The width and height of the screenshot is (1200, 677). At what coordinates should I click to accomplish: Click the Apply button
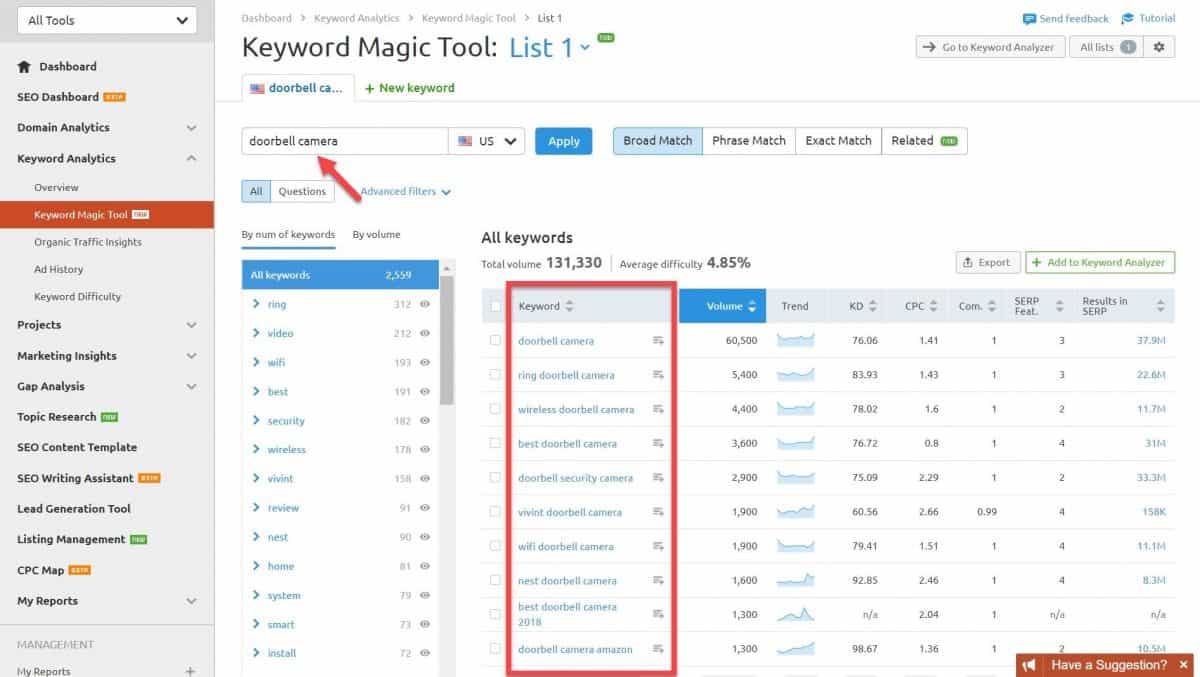coord(563,141)
